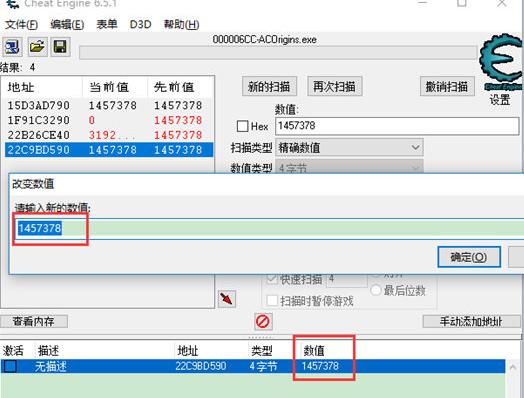Click the scan progress bar
524x398 pixels.
[278, 53]
